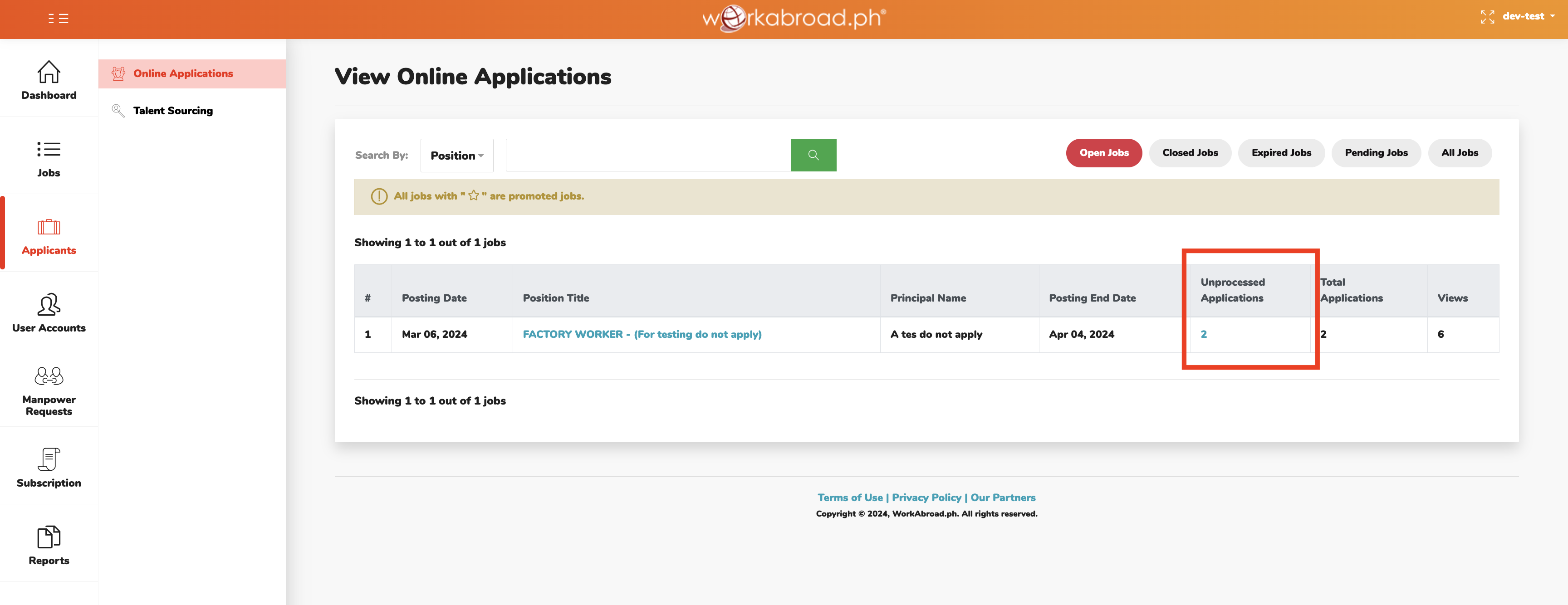Select Online Applications in the left menu

pyautogui.click(x=182, y=73)
